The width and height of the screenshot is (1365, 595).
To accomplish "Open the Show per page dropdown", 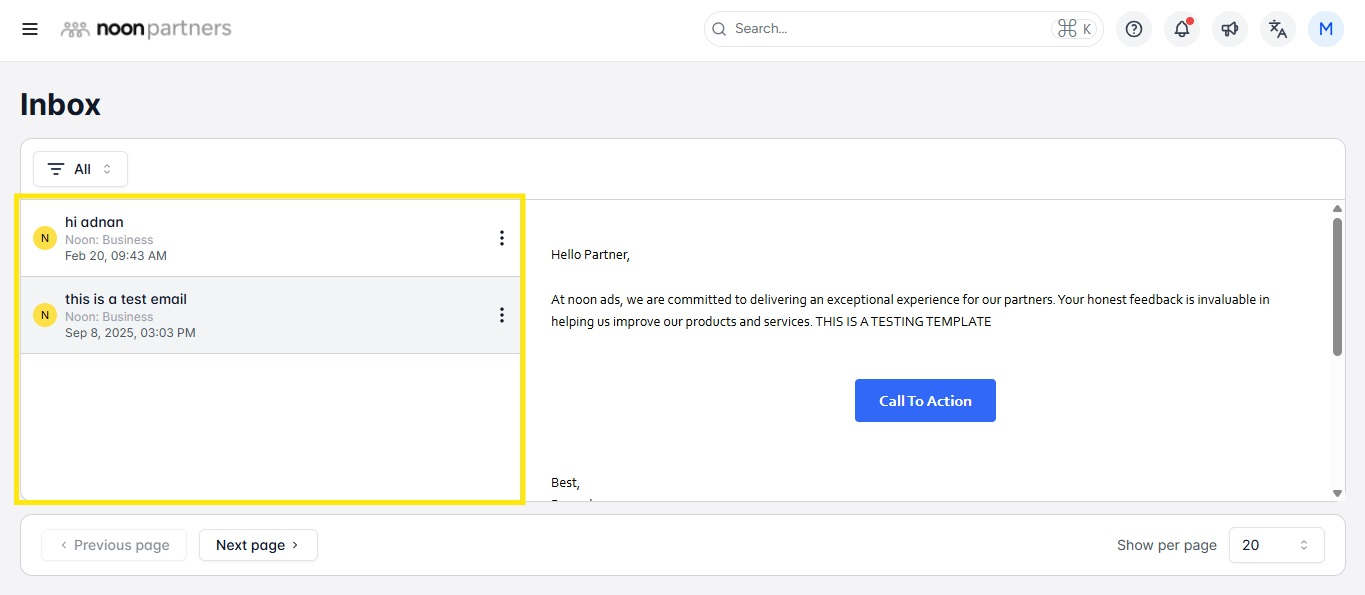I will click(1276, 545).
